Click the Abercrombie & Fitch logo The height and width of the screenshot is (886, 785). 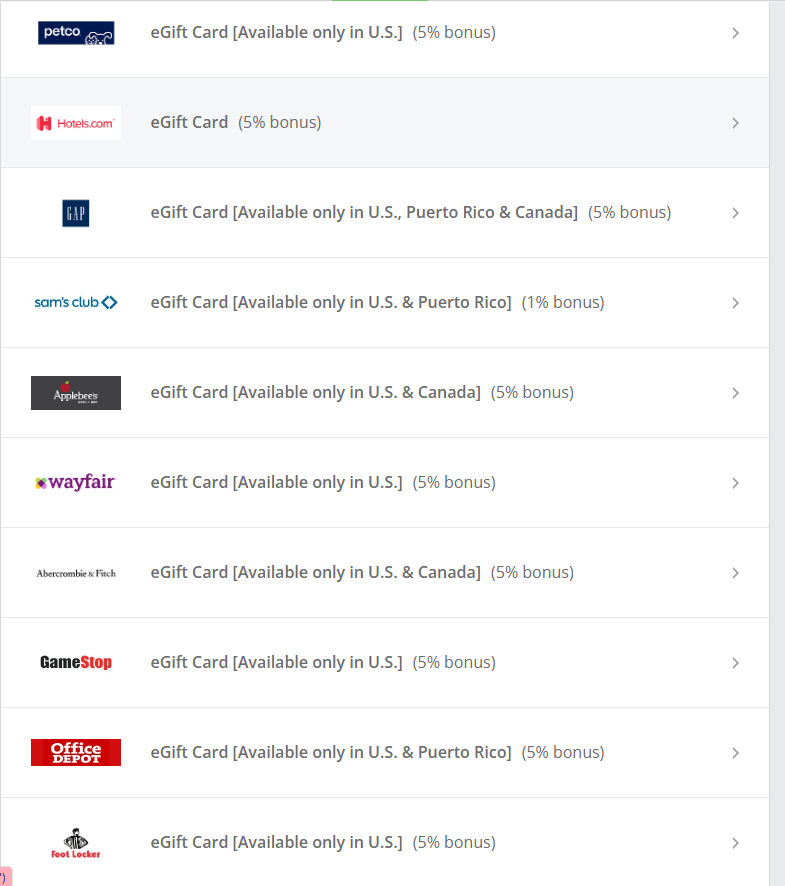point(76,573)
